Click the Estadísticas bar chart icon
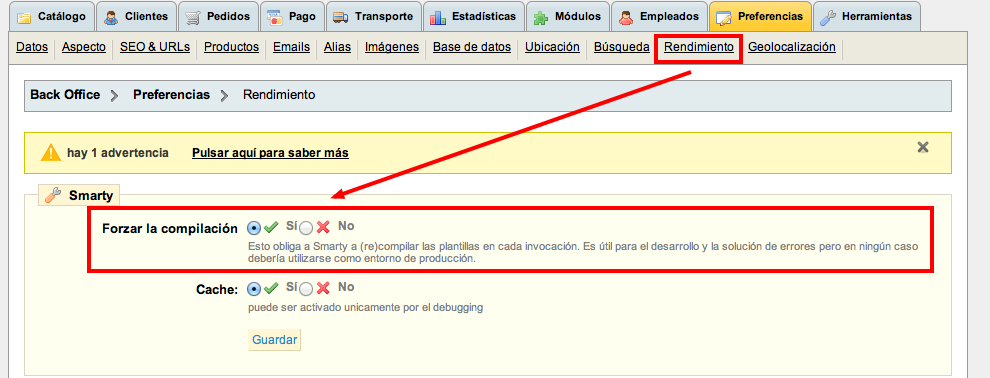This screenshot has height=378, width=990. [x=438, y=17]
